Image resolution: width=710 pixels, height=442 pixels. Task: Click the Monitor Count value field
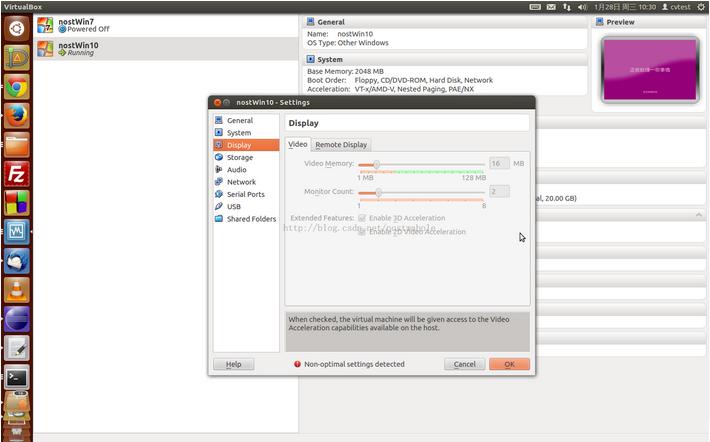click(499, 192)
